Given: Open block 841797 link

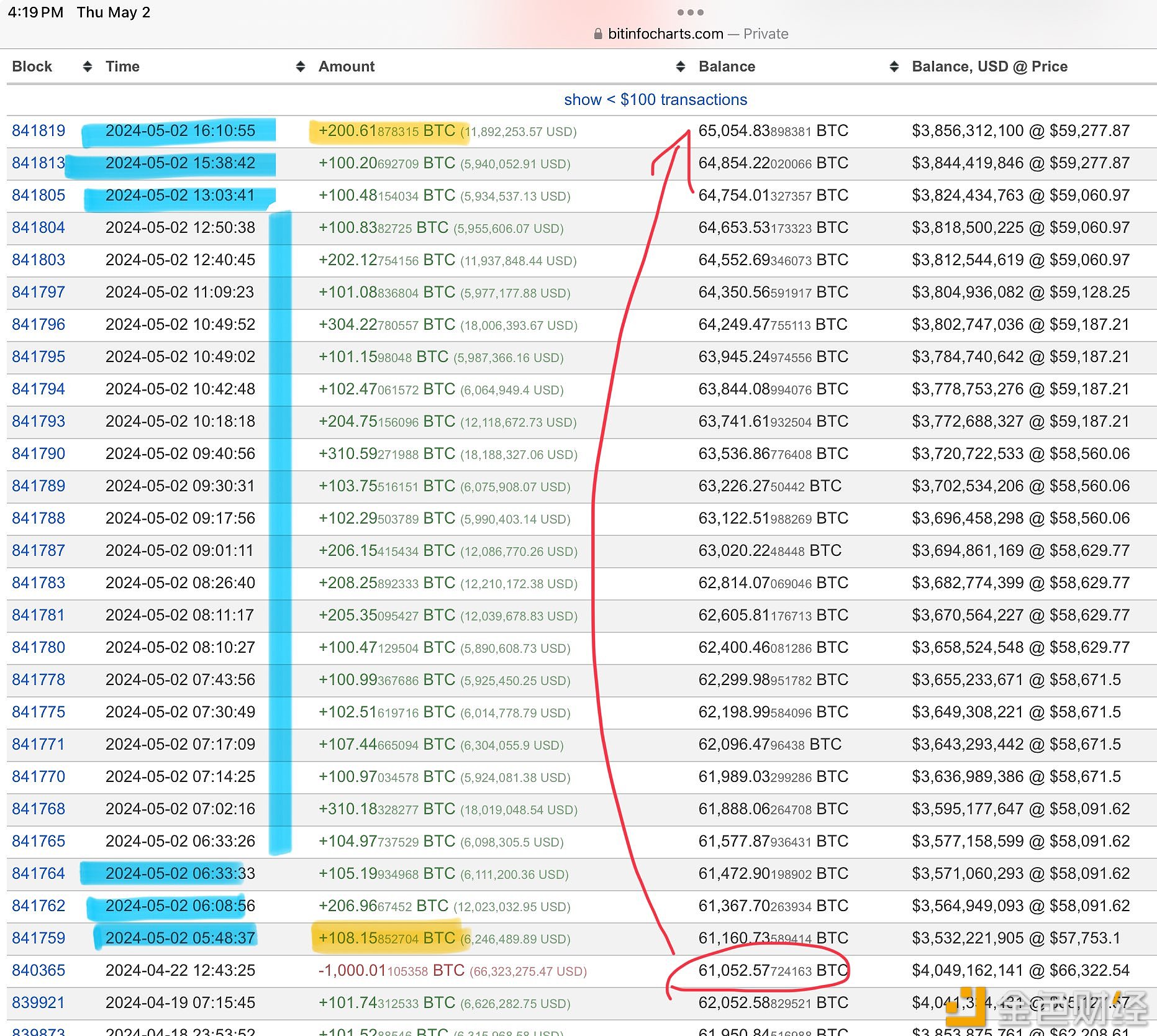Looking at the screenshot, I should [x=39, y=292].
